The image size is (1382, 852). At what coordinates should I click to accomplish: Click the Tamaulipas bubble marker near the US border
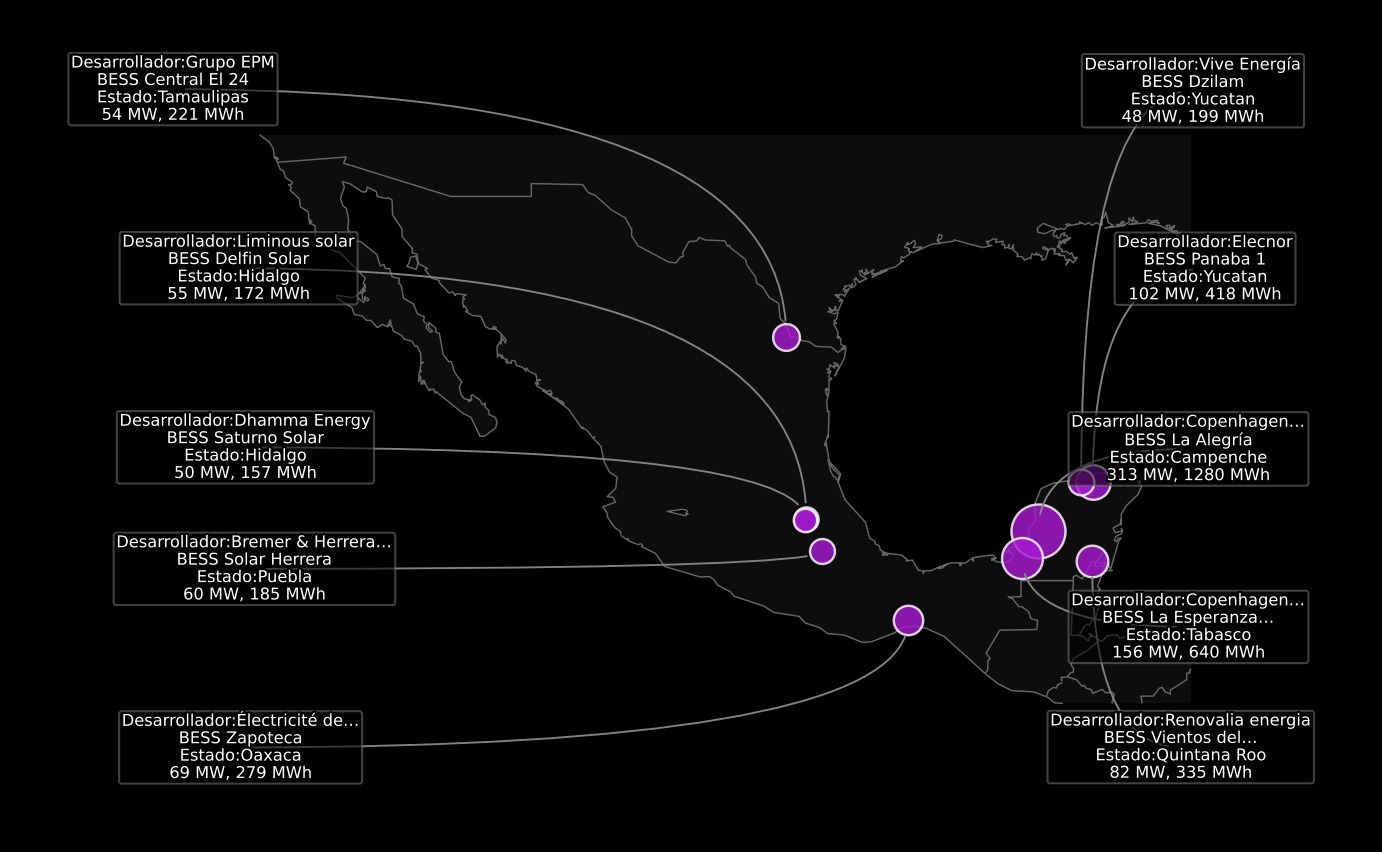786,337
